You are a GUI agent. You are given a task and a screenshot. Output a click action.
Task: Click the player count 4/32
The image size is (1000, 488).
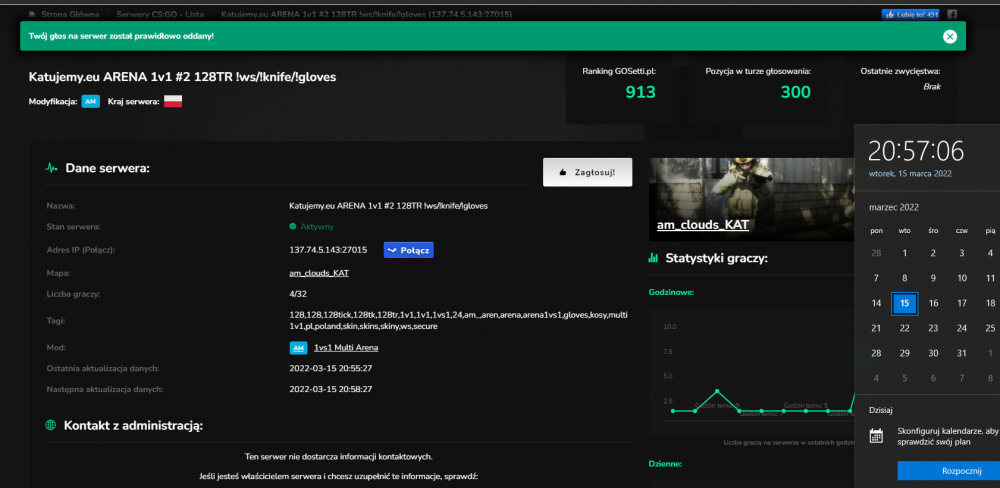298,295
